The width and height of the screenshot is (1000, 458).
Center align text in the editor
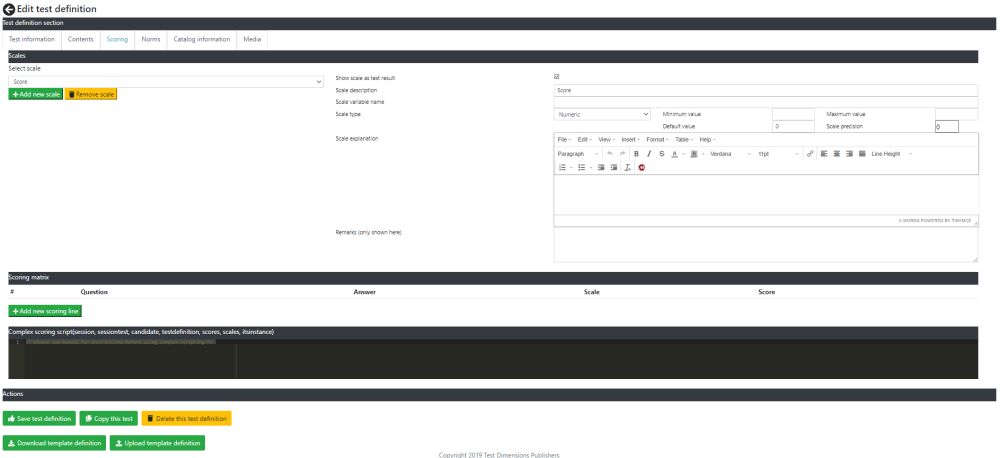tap(837, 154)
